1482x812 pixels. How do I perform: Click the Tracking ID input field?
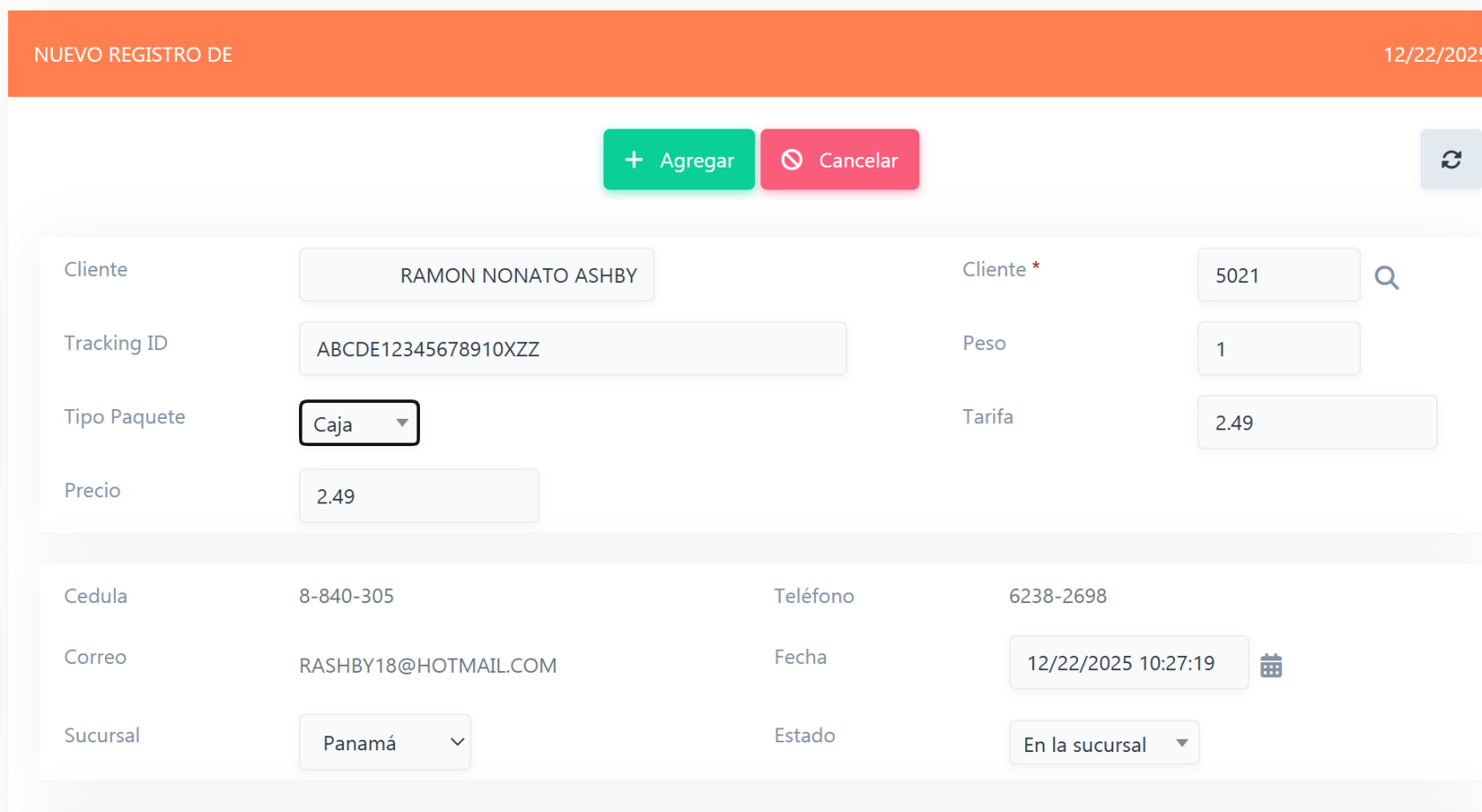coord(573,349)
